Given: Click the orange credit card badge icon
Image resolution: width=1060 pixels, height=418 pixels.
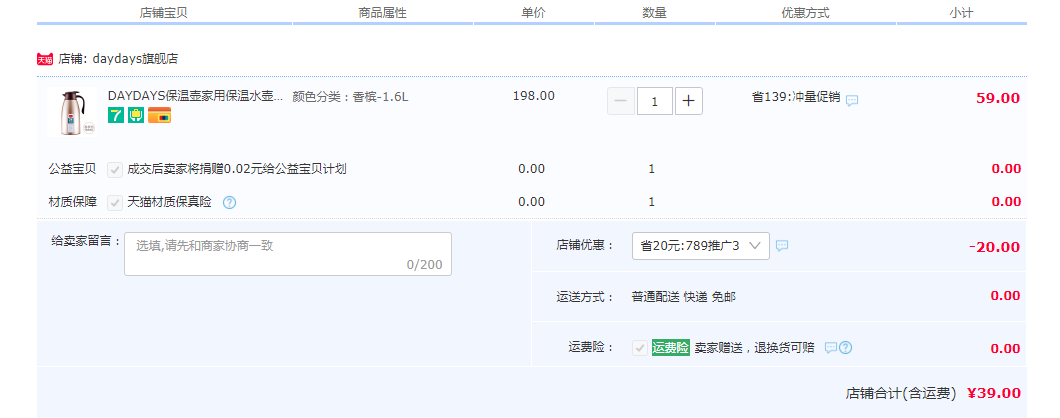Looking at the screenshot, I should 160,116.
